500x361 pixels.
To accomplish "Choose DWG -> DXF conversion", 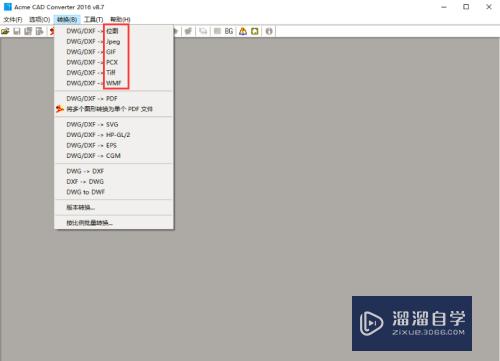I will coord(114,171).
